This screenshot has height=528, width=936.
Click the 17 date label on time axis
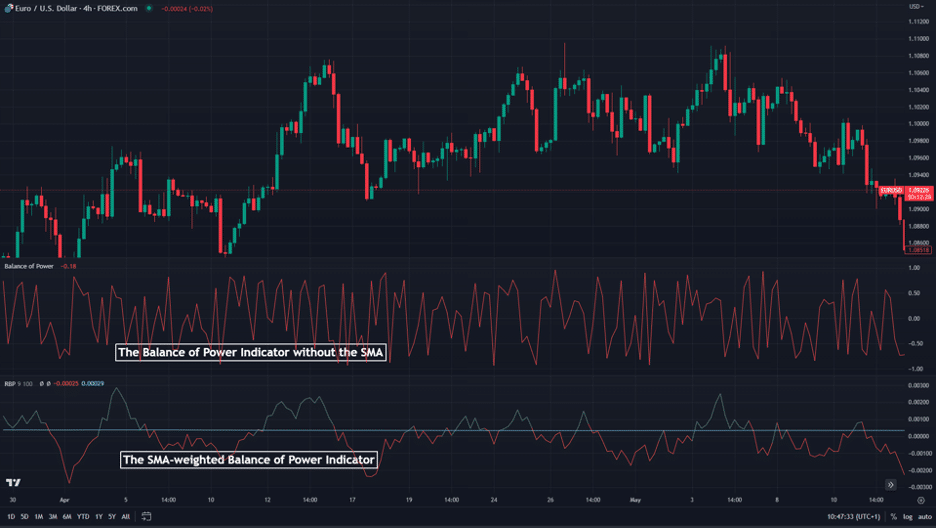click(x=352, y=500)
